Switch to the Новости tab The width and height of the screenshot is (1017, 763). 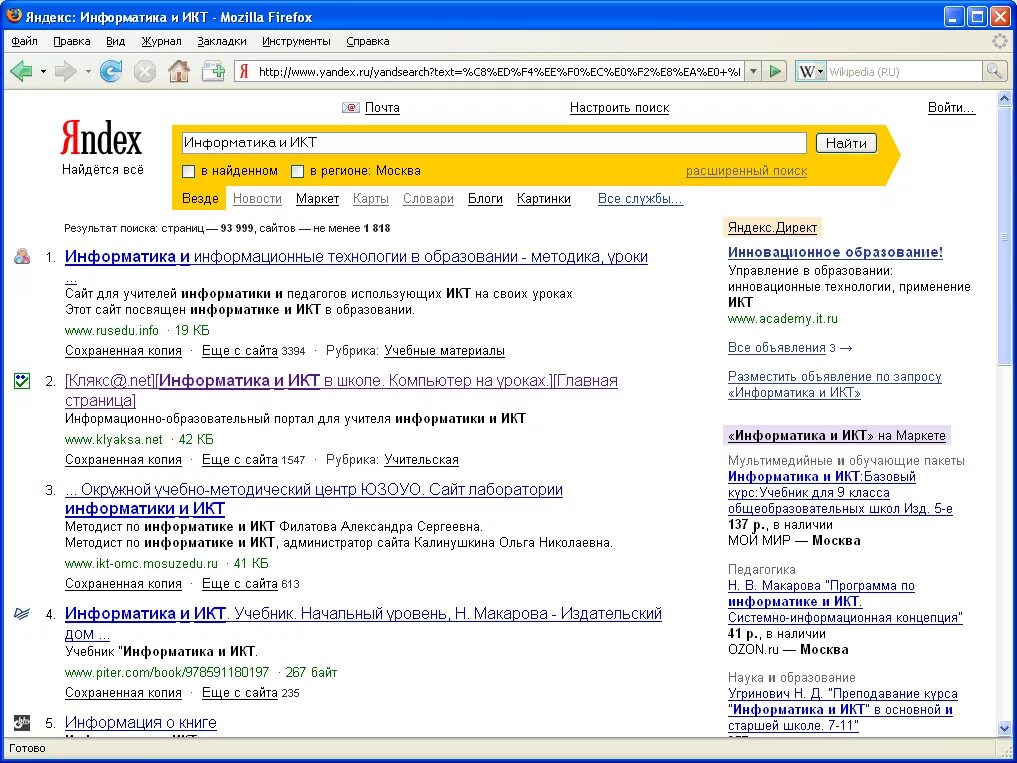[x=257, y=199]
